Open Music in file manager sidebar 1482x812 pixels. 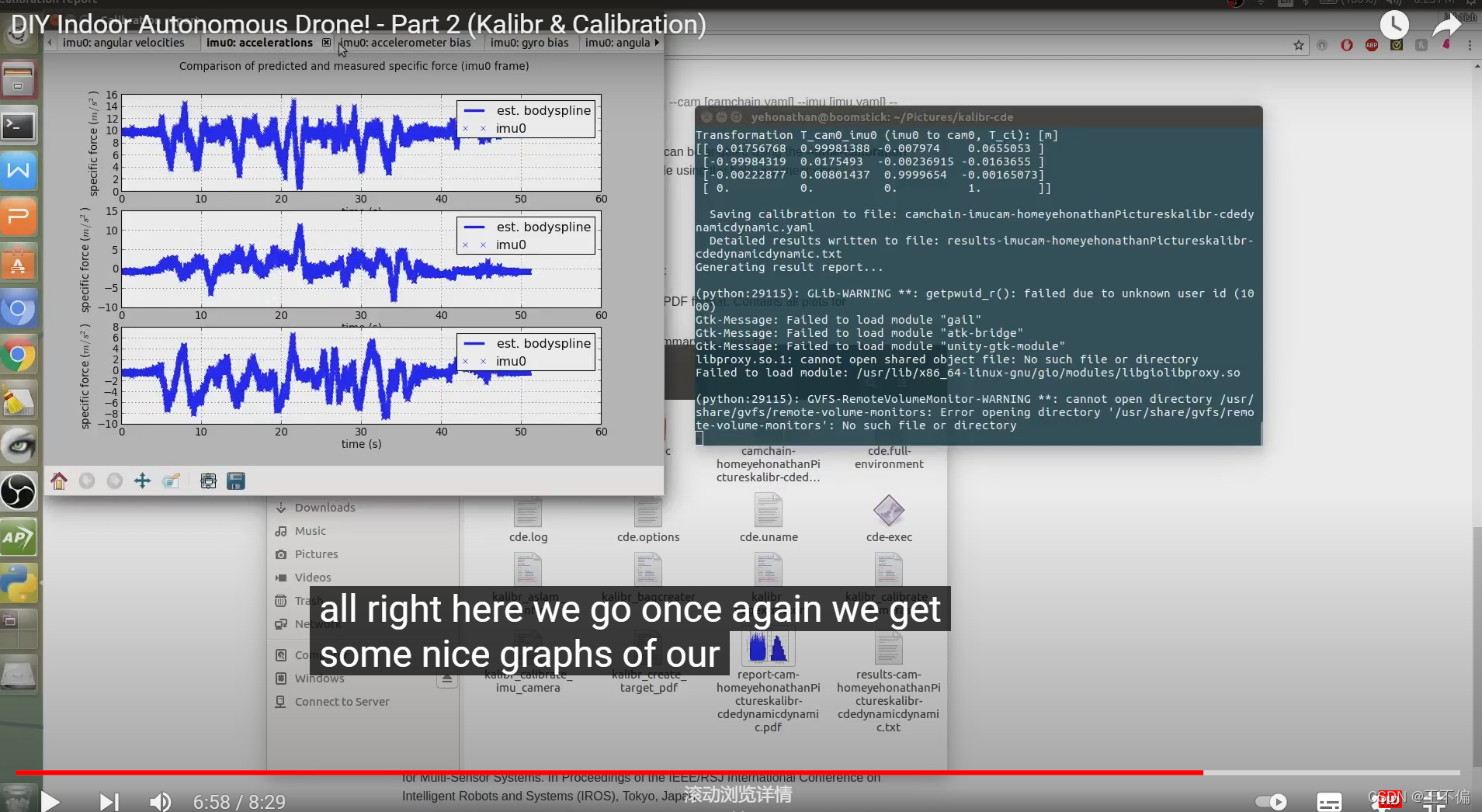(311, 531)
